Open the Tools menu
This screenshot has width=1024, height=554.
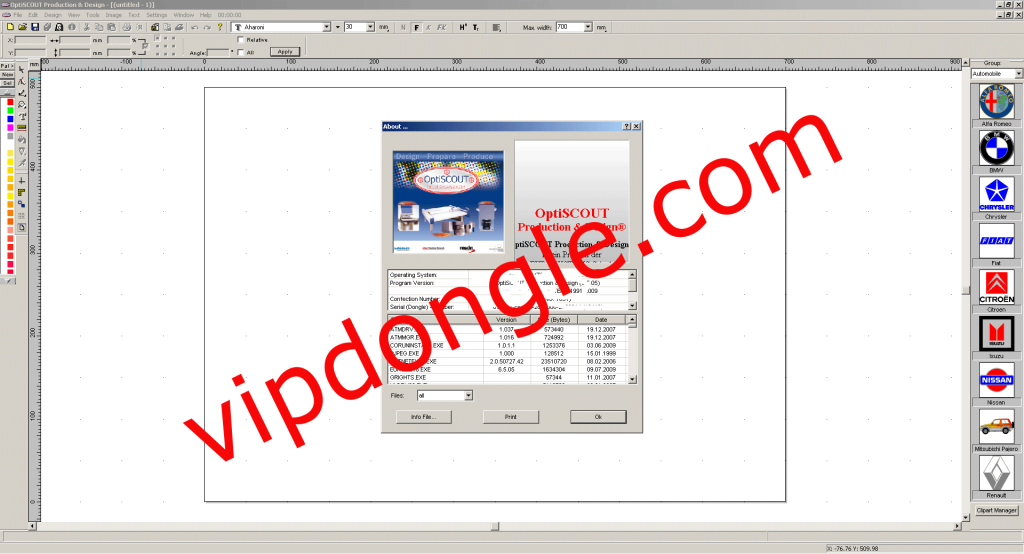point(93,14)
